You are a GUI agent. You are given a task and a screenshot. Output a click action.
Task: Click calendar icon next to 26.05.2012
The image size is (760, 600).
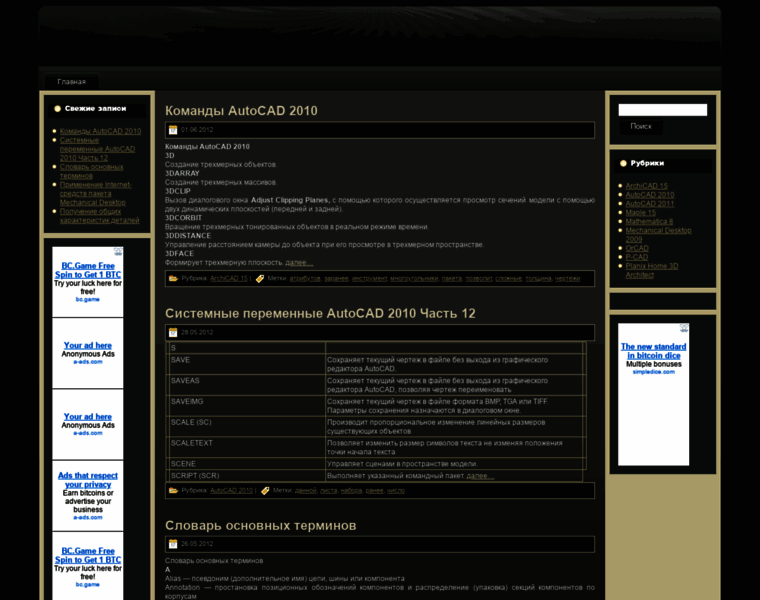[x=173, y=544]
